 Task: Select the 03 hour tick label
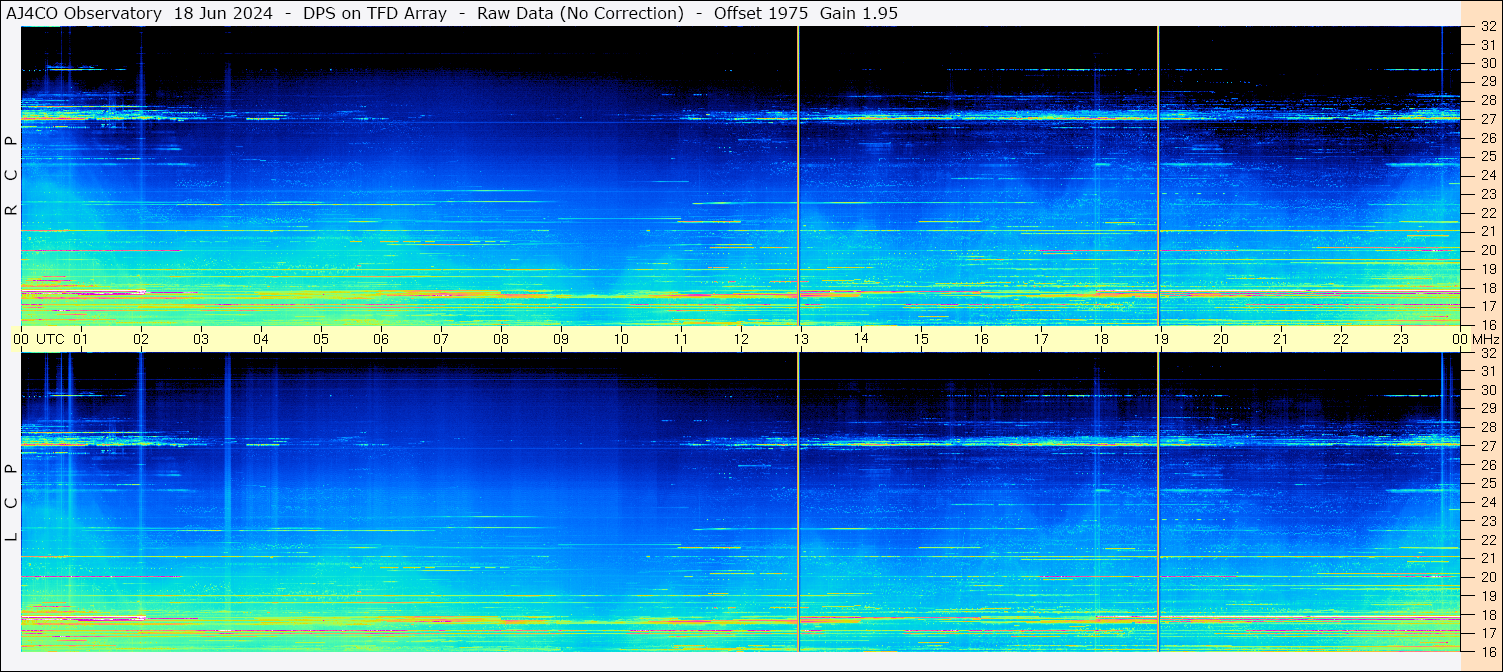coord(201,339)
